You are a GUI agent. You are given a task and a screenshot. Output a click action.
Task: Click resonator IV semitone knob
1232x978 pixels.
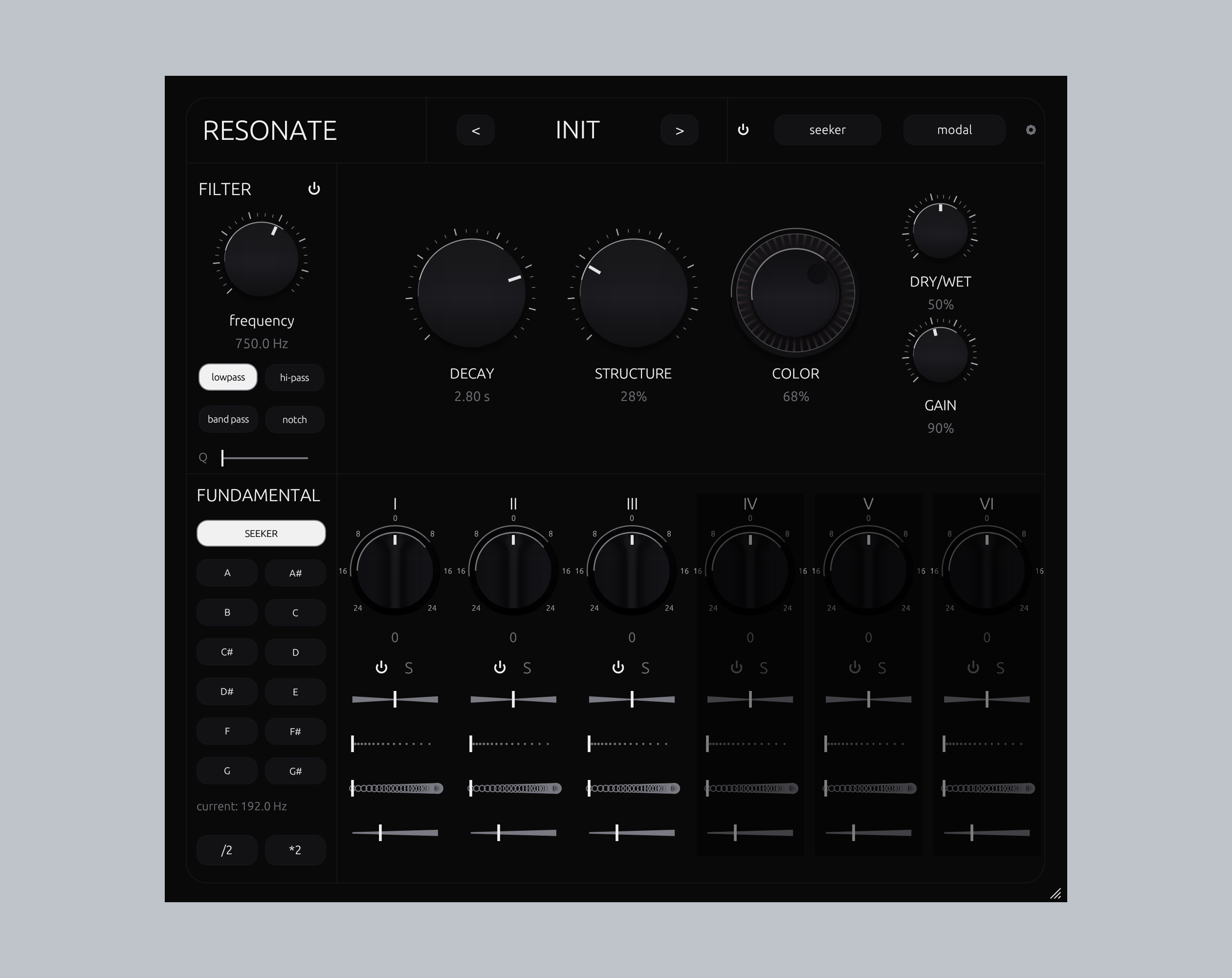(750, 571)
